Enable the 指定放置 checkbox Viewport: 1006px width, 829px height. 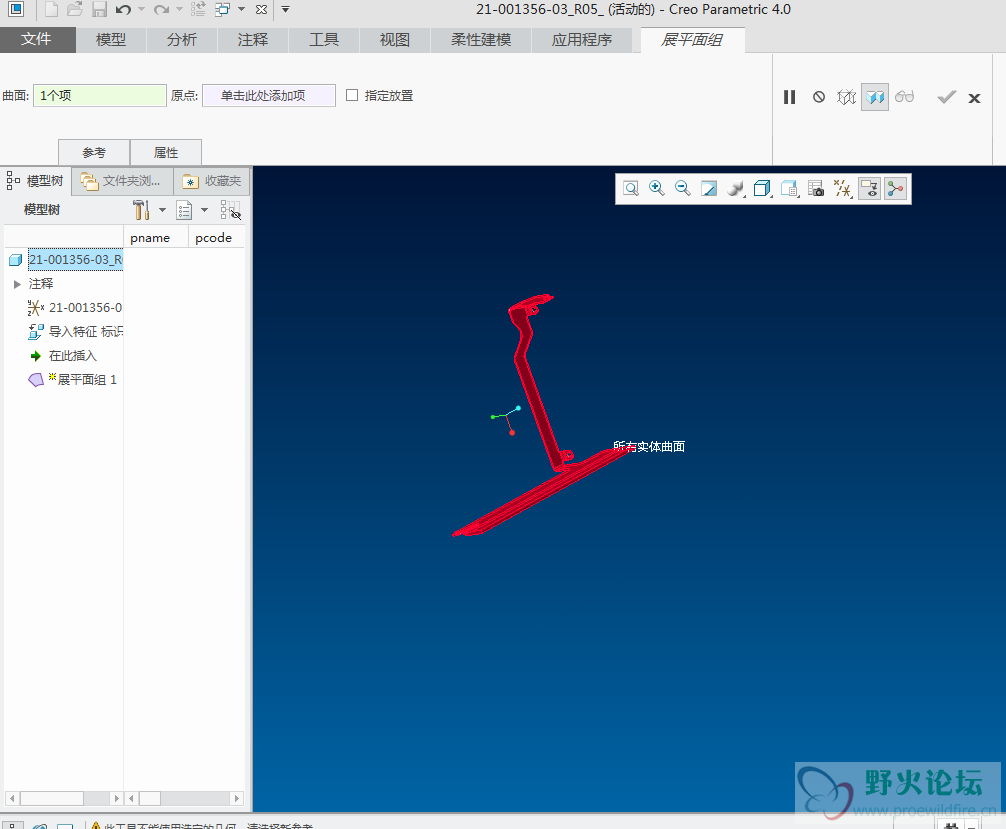tap(352, 96)
